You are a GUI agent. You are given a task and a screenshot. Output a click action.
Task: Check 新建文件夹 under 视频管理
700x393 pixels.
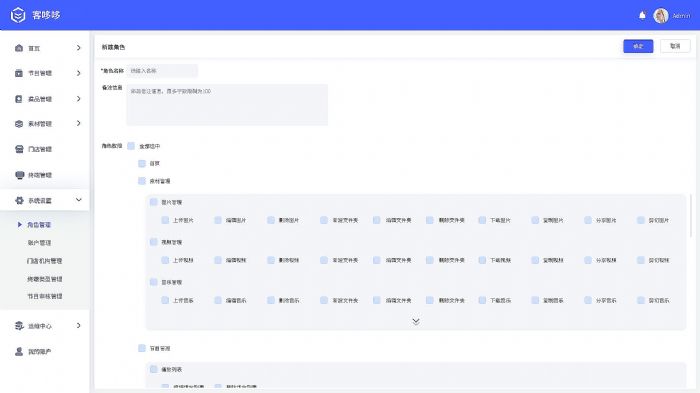click(324, 260)
